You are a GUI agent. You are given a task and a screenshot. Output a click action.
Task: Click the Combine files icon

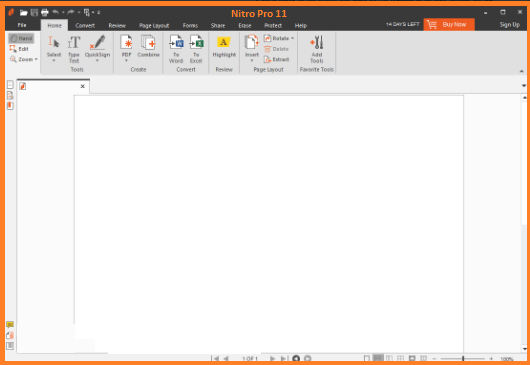(148, 42)
